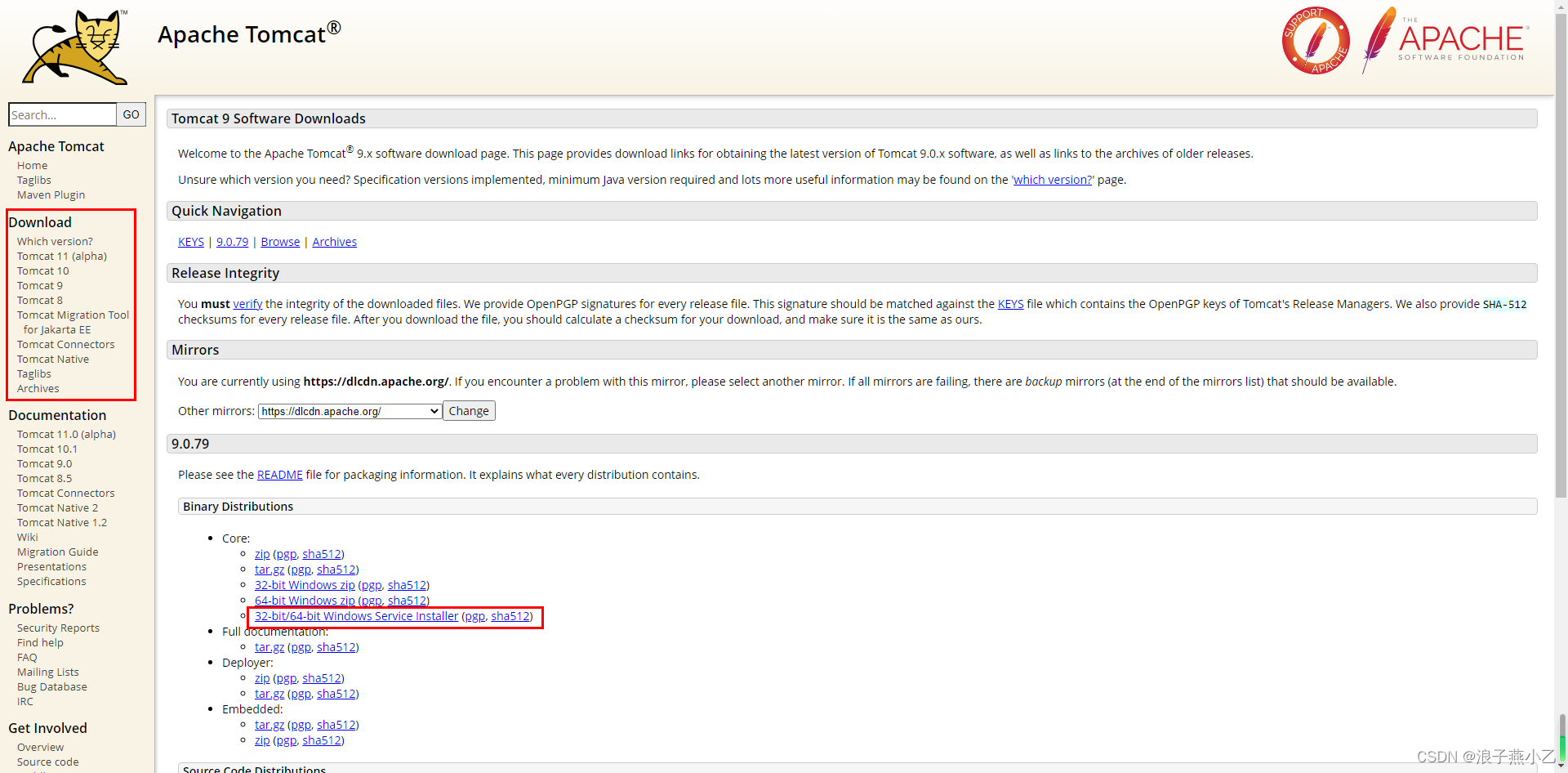Download the Core tar.gz distribution
1568x773 pixels.
tap(269, 570)
